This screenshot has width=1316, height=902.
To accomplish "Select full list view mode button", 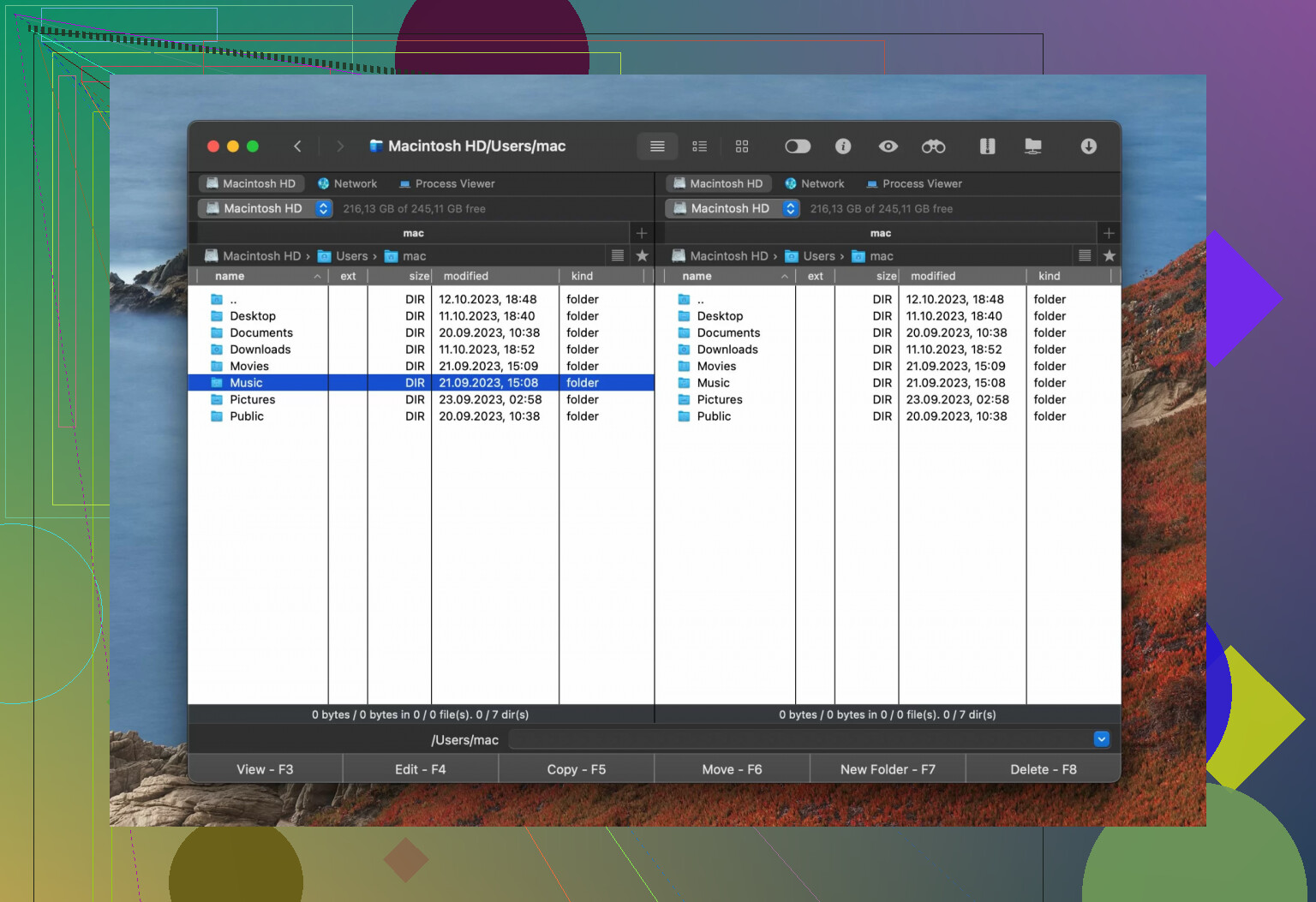I will [x=657, y=146].
